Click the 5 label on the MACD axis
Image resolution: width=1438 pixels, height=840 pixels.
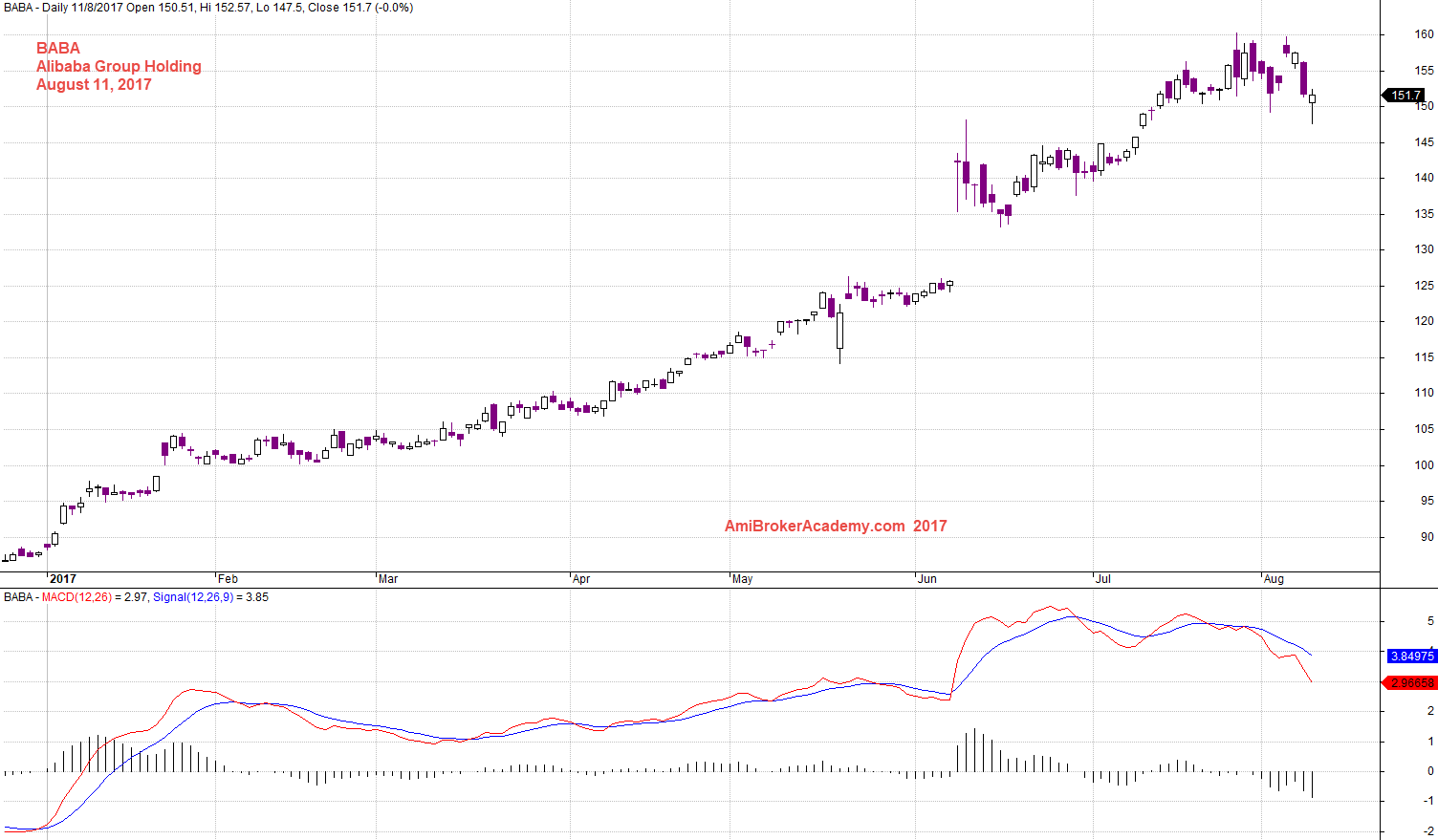(x=1430, y=621)
